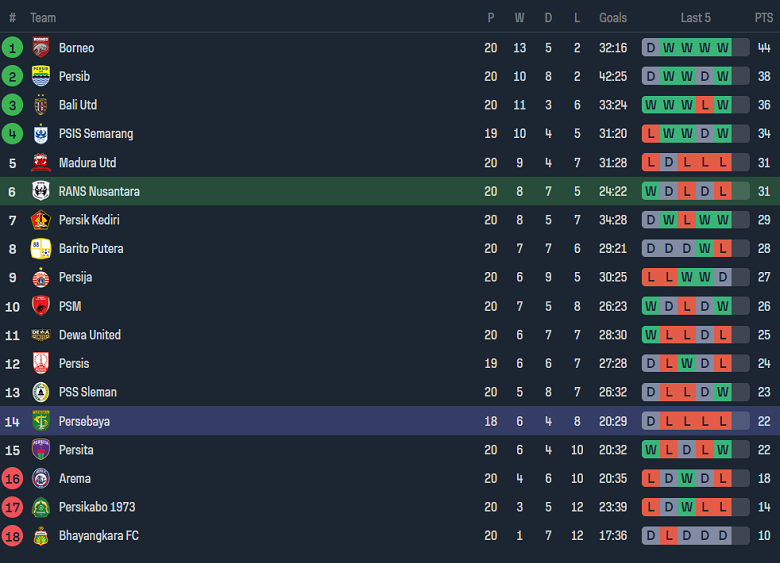780x563 pixels.
Task: Click the Borneo club crest icon
Action: click(41, 48)
